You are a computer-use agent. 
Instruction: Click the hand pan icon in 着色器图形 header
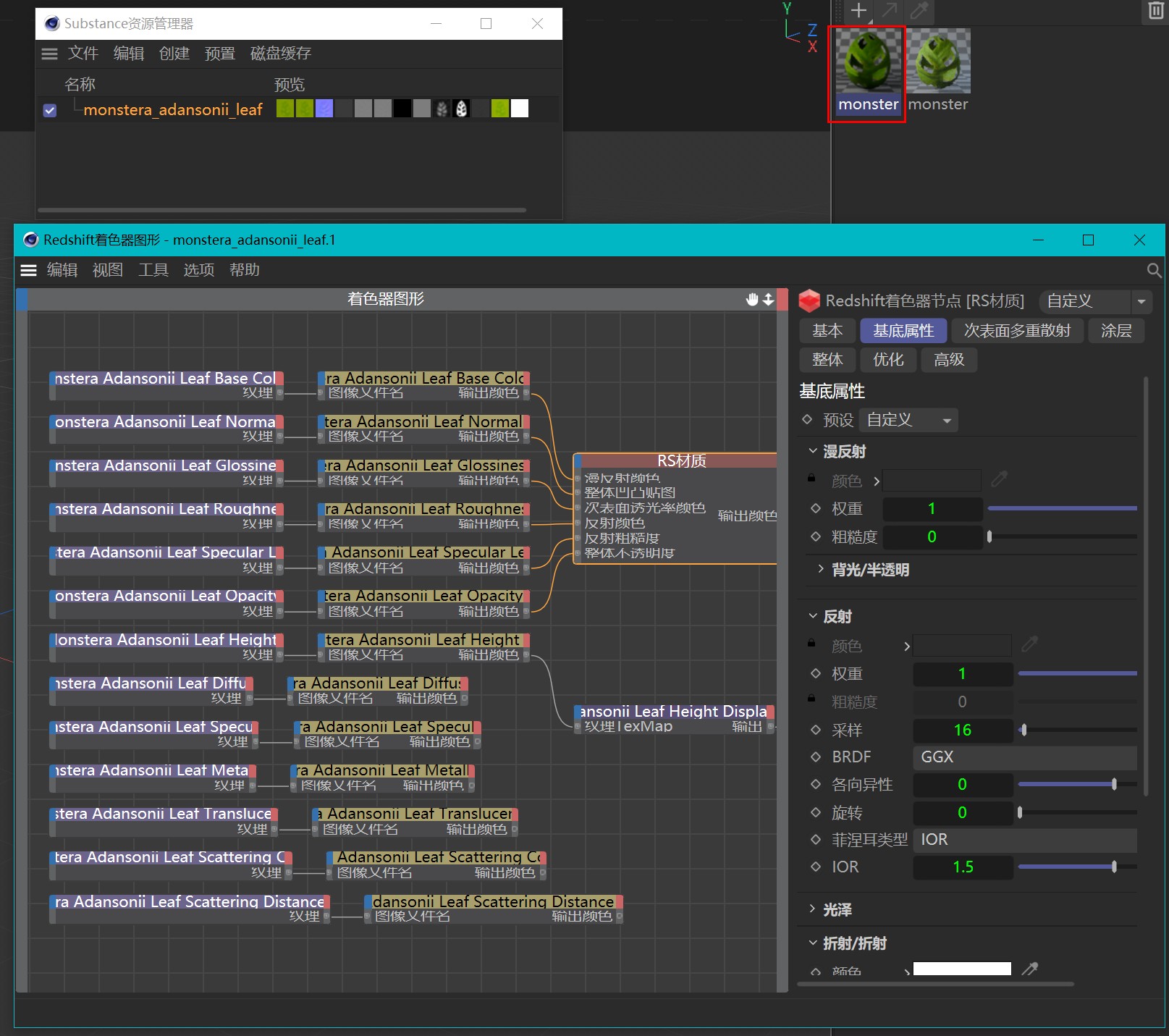(752, 299)
